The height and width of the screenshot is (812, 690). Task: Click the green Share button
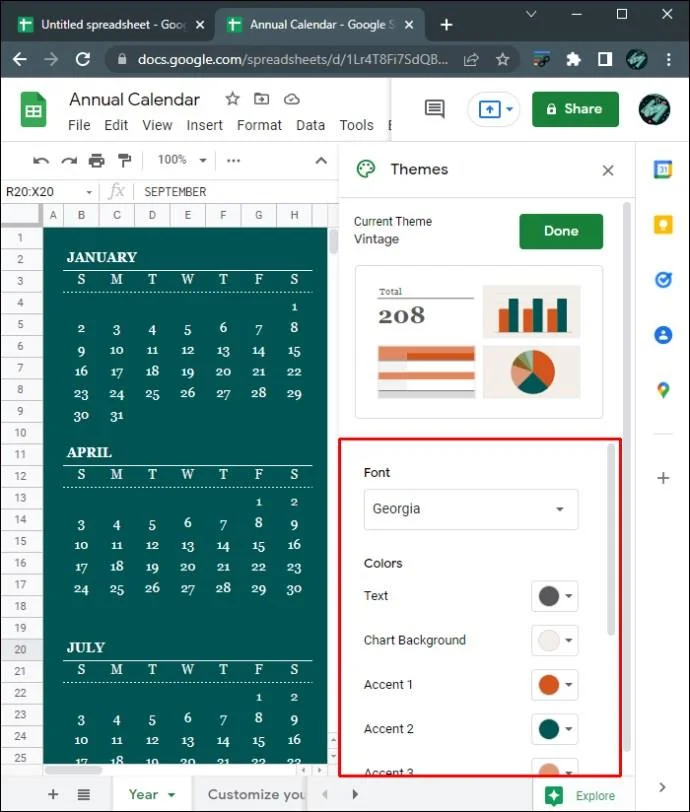(575, 109)
